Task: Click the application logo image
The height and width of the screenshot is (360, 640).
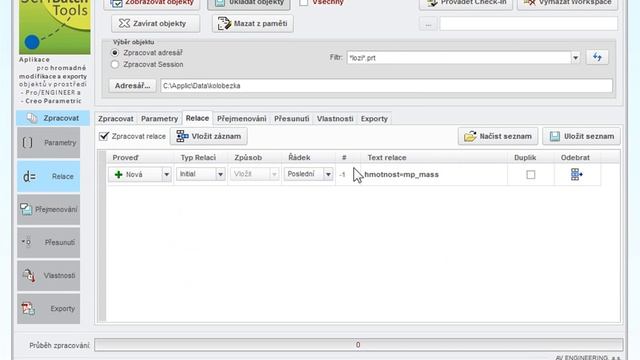Action: point(55,27)
